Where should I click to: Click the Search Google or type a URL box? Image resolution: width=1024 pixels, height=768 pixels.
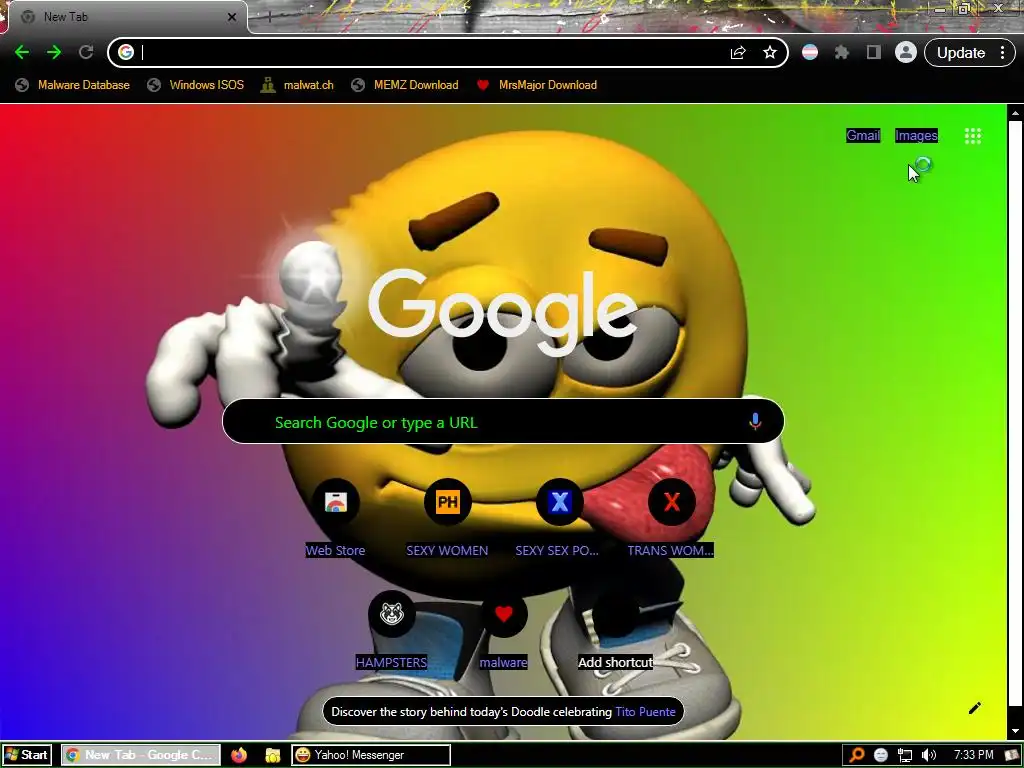(503, 421)
